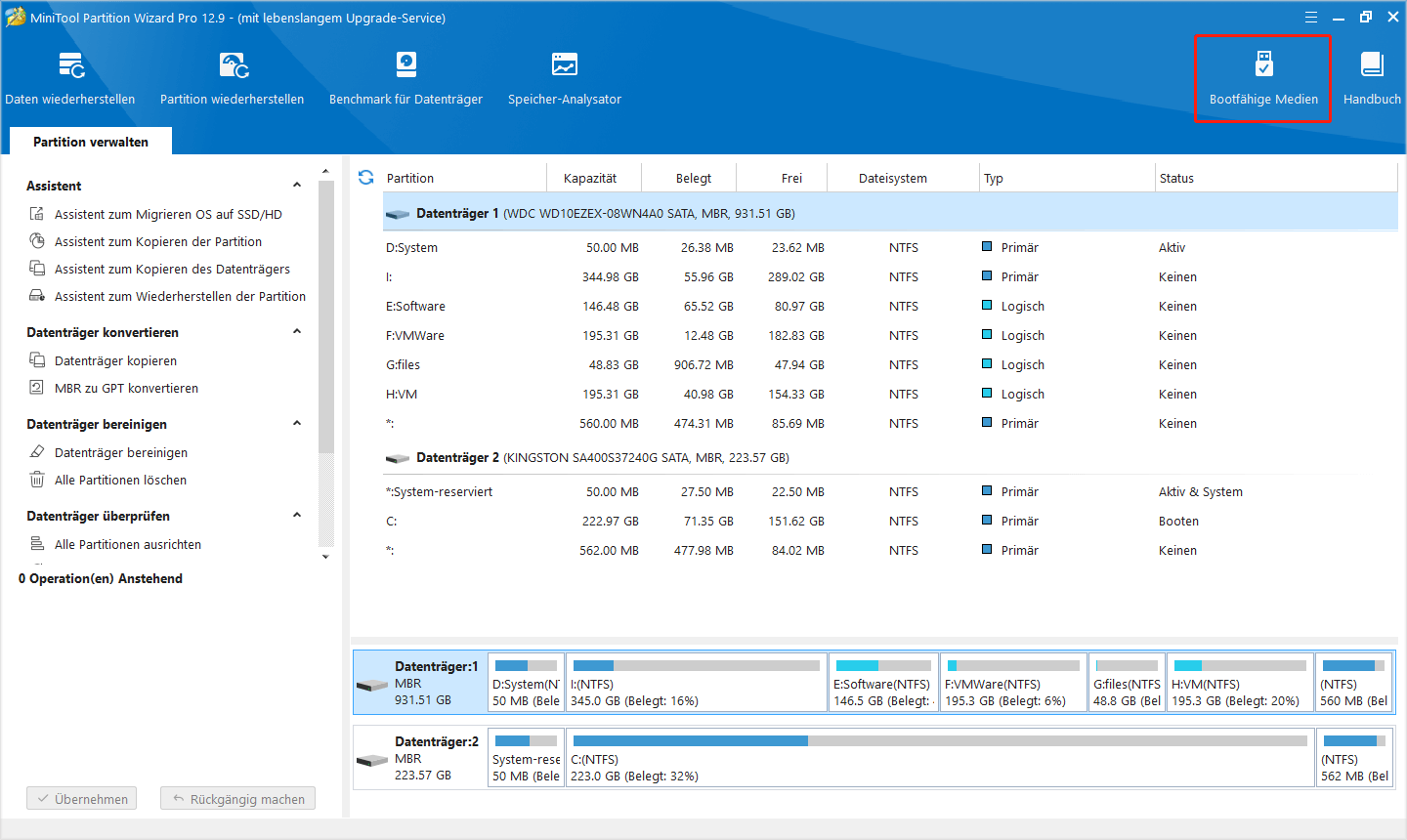The image size is (1407, 840).
Task: Collapse Datenträger konvertieren section
Action: [x=297, y=332]
